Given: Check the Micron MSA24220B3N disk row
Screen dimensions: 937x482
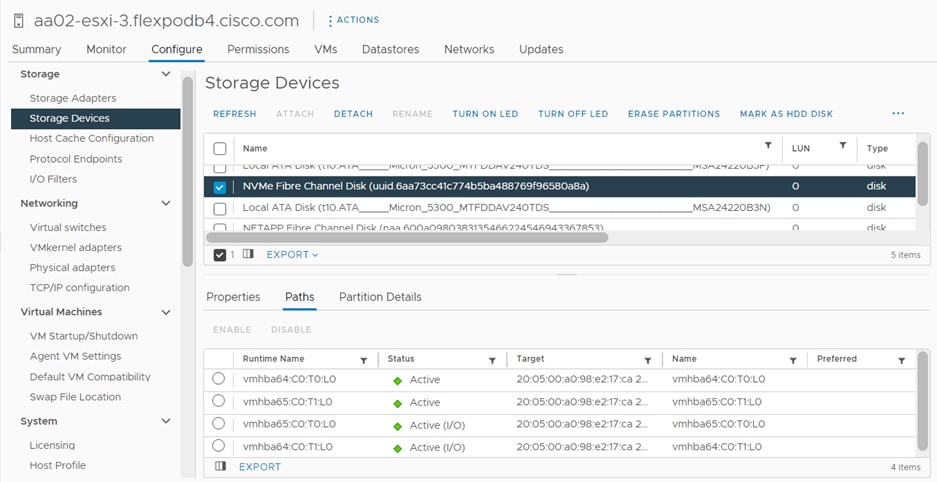Looking at the screenshot, I should (x=219, y=208).
